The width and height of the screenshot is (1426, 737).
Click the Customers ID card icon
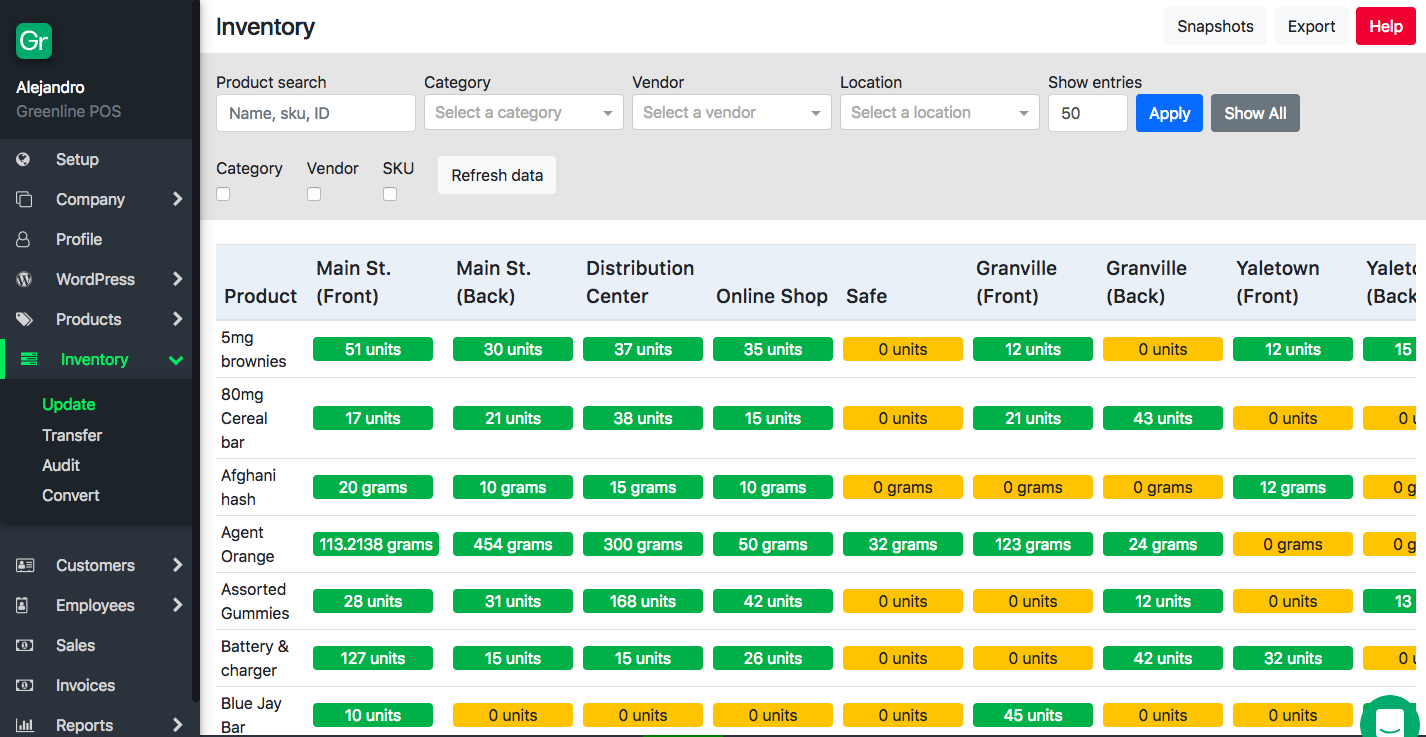coord(25,565)
